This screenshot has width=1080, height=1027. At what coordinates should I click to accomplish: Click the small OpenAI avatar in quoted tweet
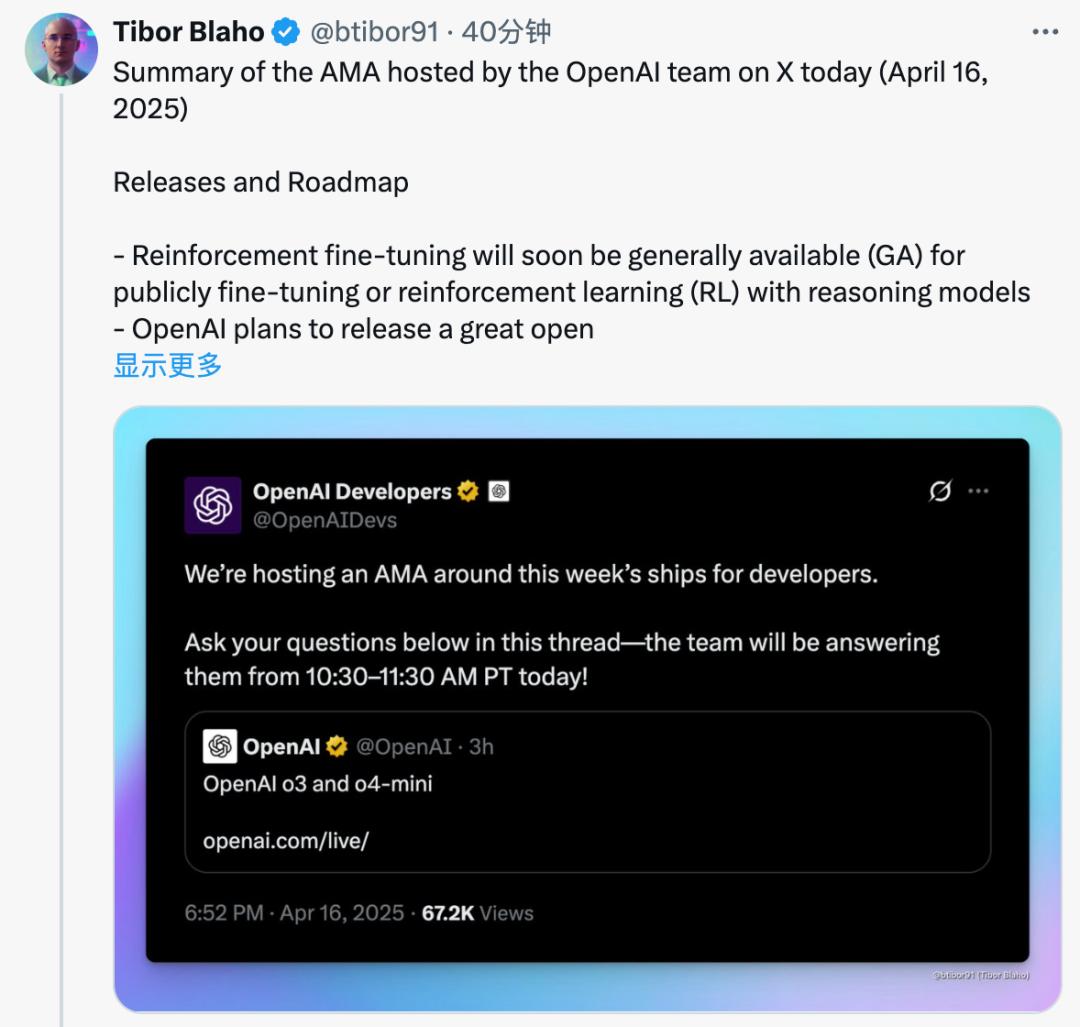[219, 746]
